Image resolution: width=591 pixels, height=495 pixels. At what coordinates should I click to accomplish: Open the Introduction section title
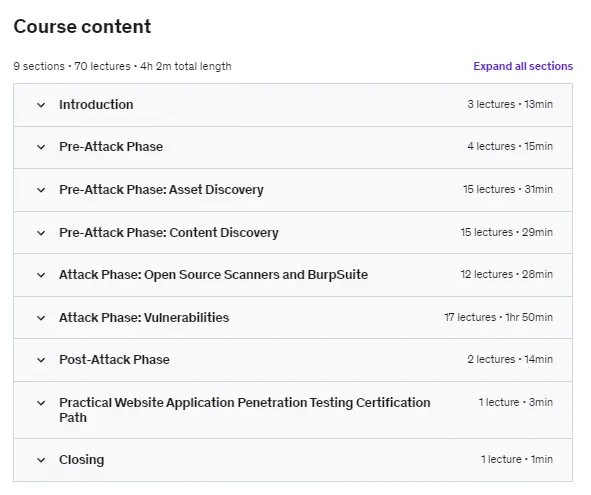(x=96, y=104)
